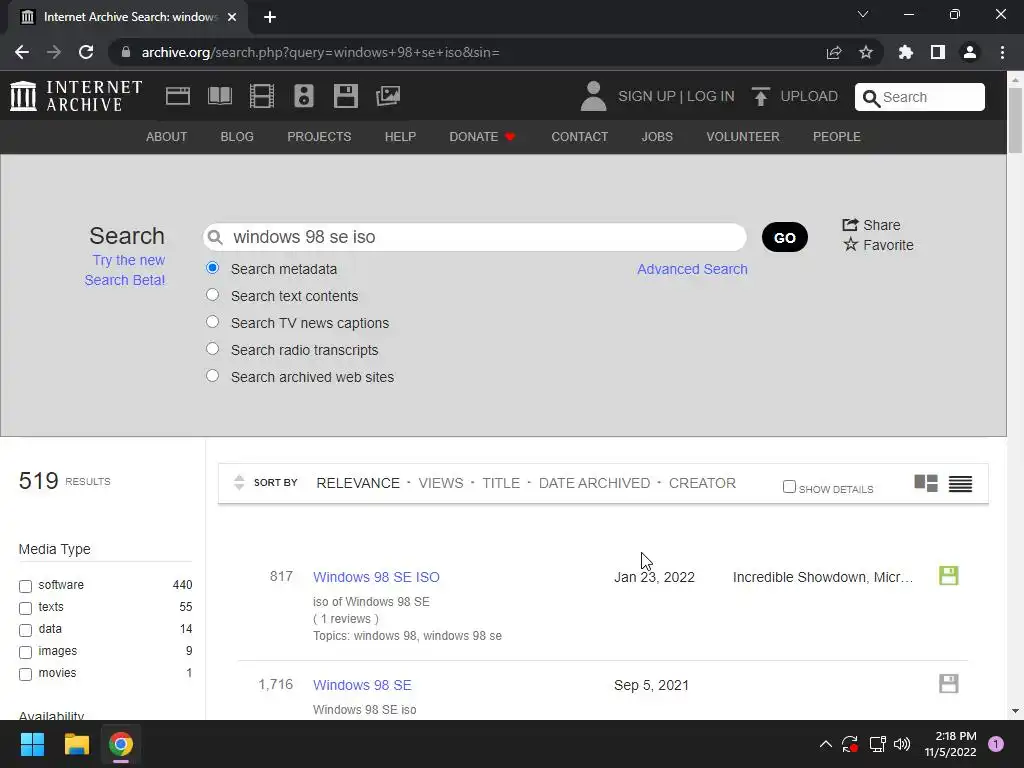Open Windows 98 SE result link
The image size is (1024, 768).
(x=362, y=685)
